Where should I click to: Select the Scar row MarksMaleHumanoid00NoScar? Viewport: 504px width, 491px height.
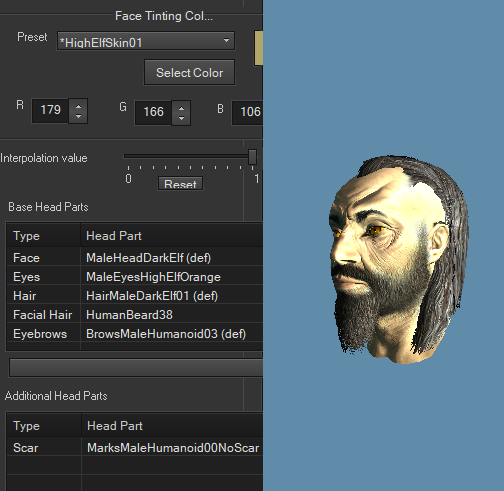[x=135, y=448]
